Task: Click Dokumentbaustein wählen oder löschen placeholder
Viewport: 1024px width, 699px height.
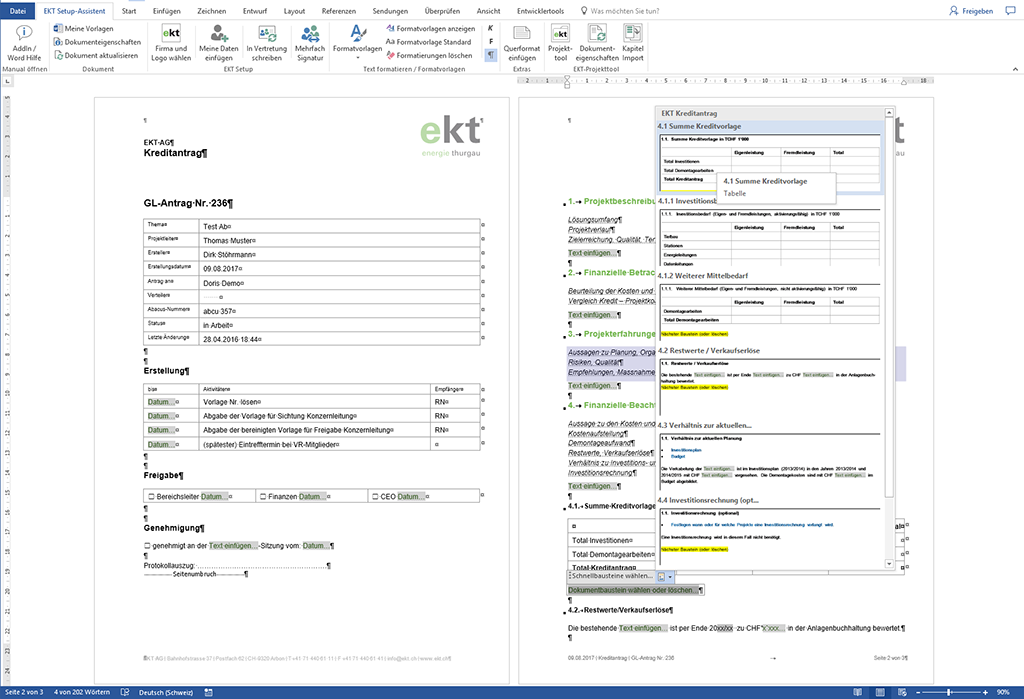Action: pos(631,590)
